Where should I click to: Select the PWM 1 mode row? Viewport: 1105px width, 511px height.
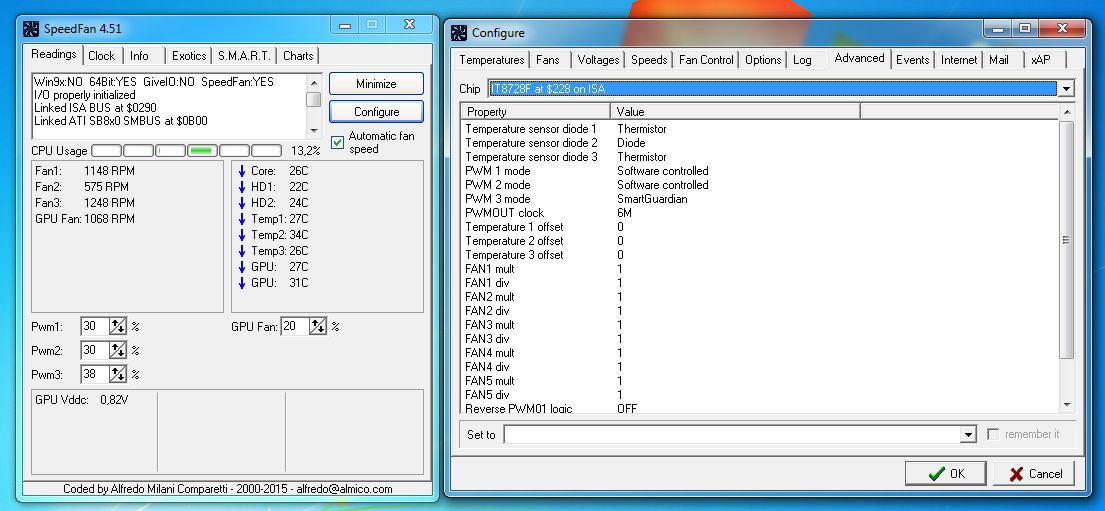coord(760,171)
